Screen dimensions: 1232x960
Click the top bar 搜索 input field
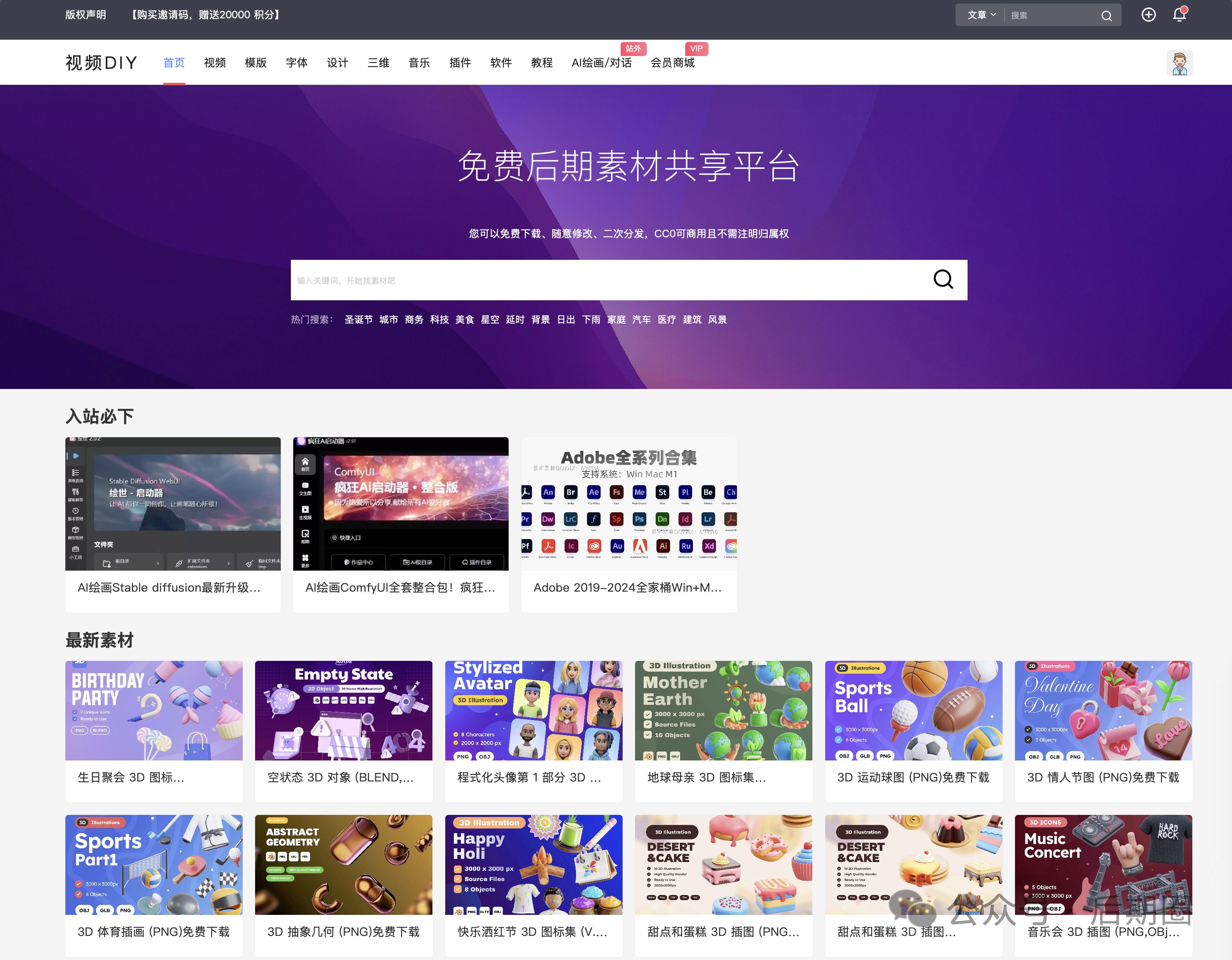(x=1050, y=15)
